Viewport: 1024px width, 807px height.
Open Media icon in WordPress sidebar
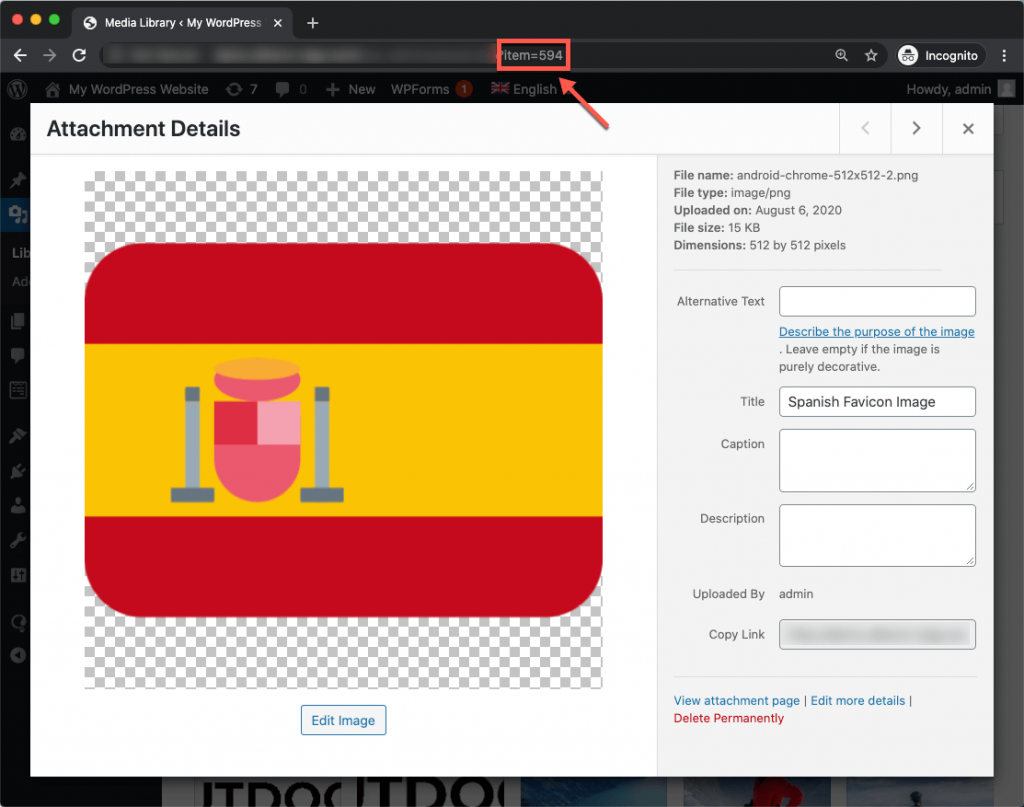[18, 214]
